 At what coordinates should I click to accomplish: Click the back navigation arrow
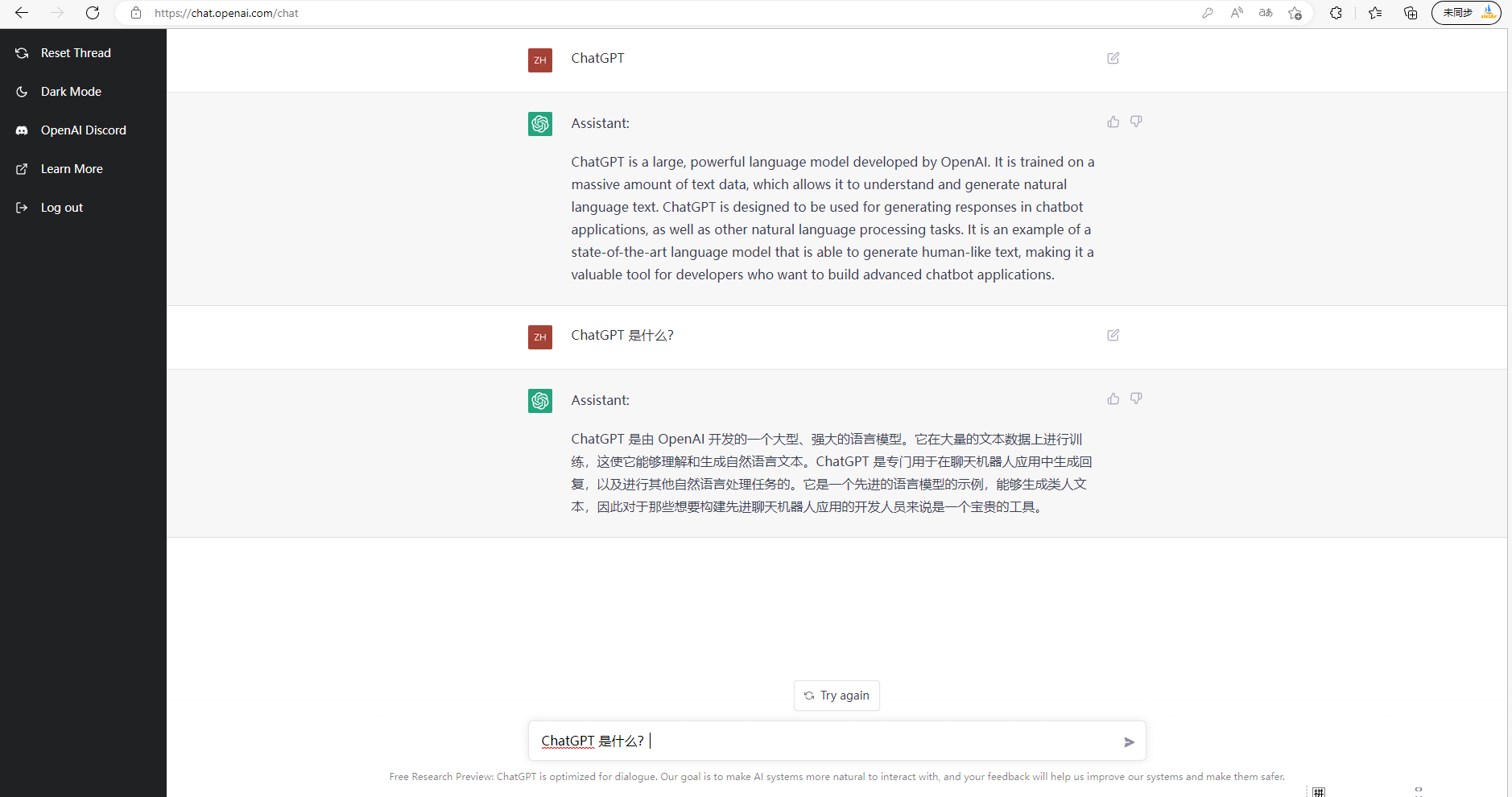(x=22, y=12)
